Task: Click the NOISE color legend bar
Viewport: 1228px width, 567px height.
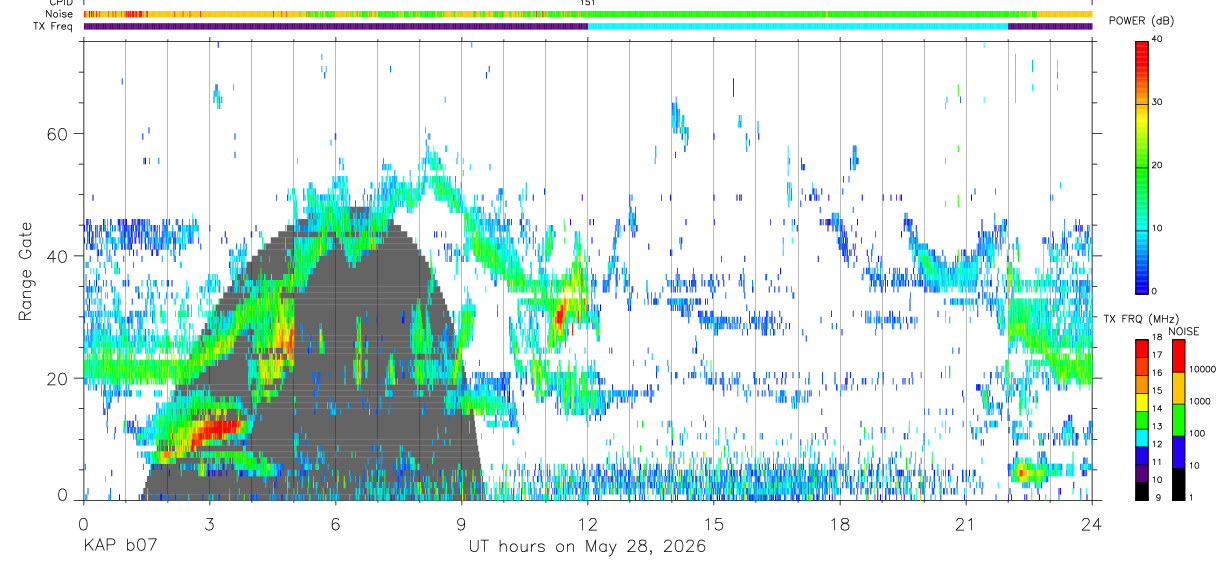Action: [1178, 420]
